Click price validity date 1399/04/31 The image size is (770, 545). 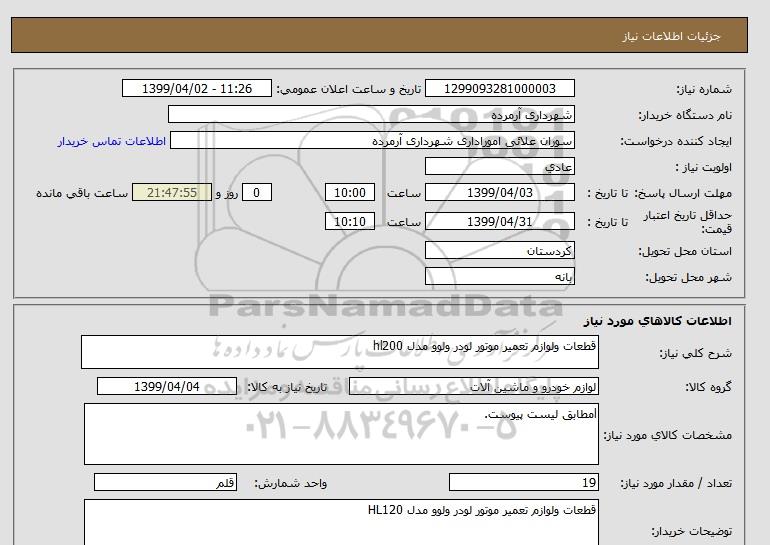pos(499,221)
